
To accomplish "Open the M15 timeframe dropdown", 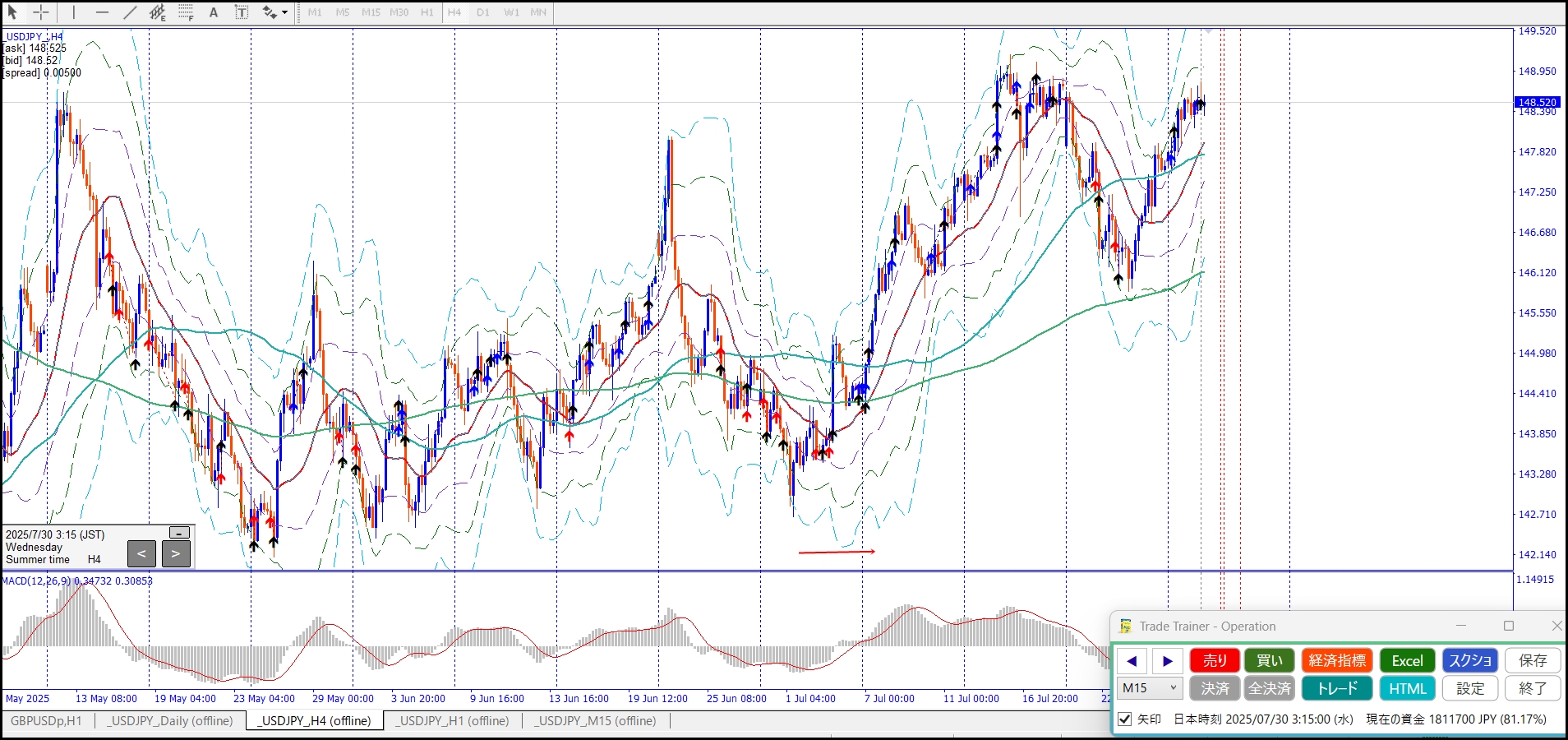I will pyautogui.click(x=1150, y=688).
